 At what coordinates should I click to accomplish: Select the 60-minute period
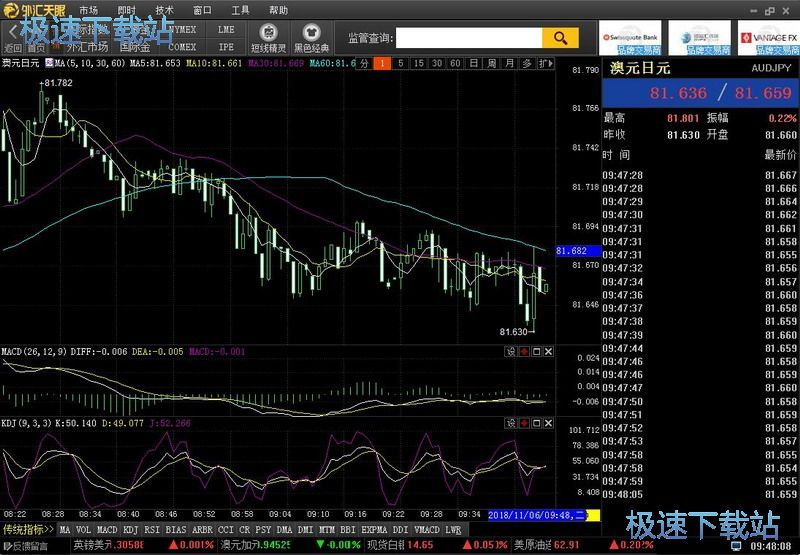[x=456, y=63]
